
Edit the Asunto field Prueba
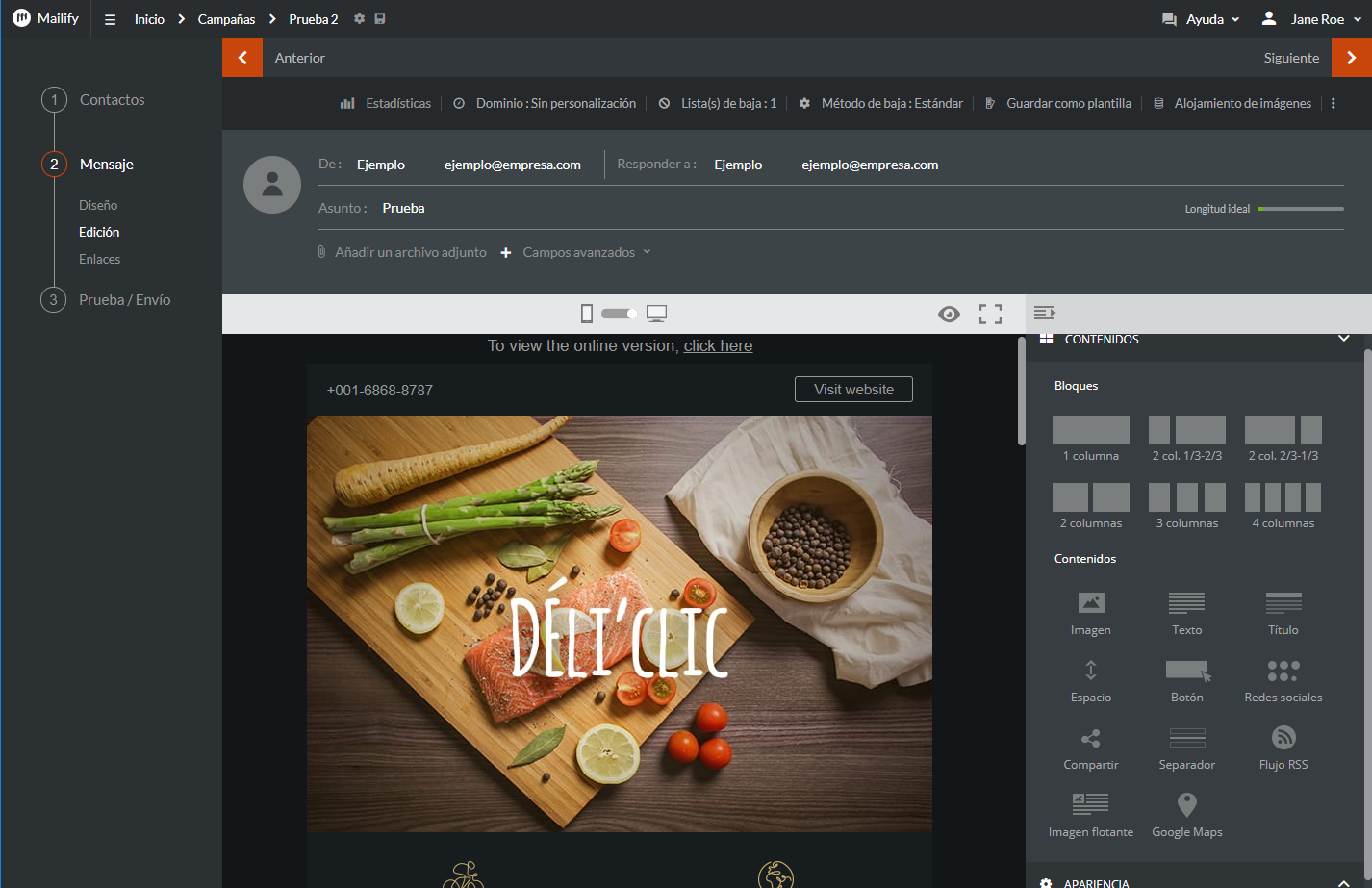403,208
